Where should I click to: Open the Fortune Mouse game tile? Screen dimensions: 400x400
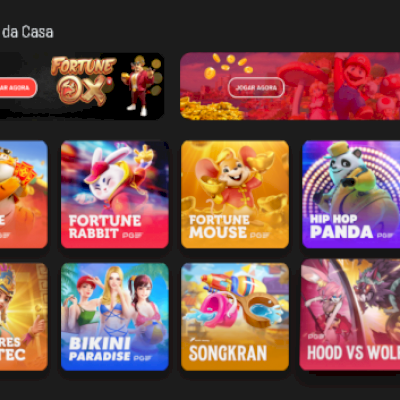[x=235, y=194]
